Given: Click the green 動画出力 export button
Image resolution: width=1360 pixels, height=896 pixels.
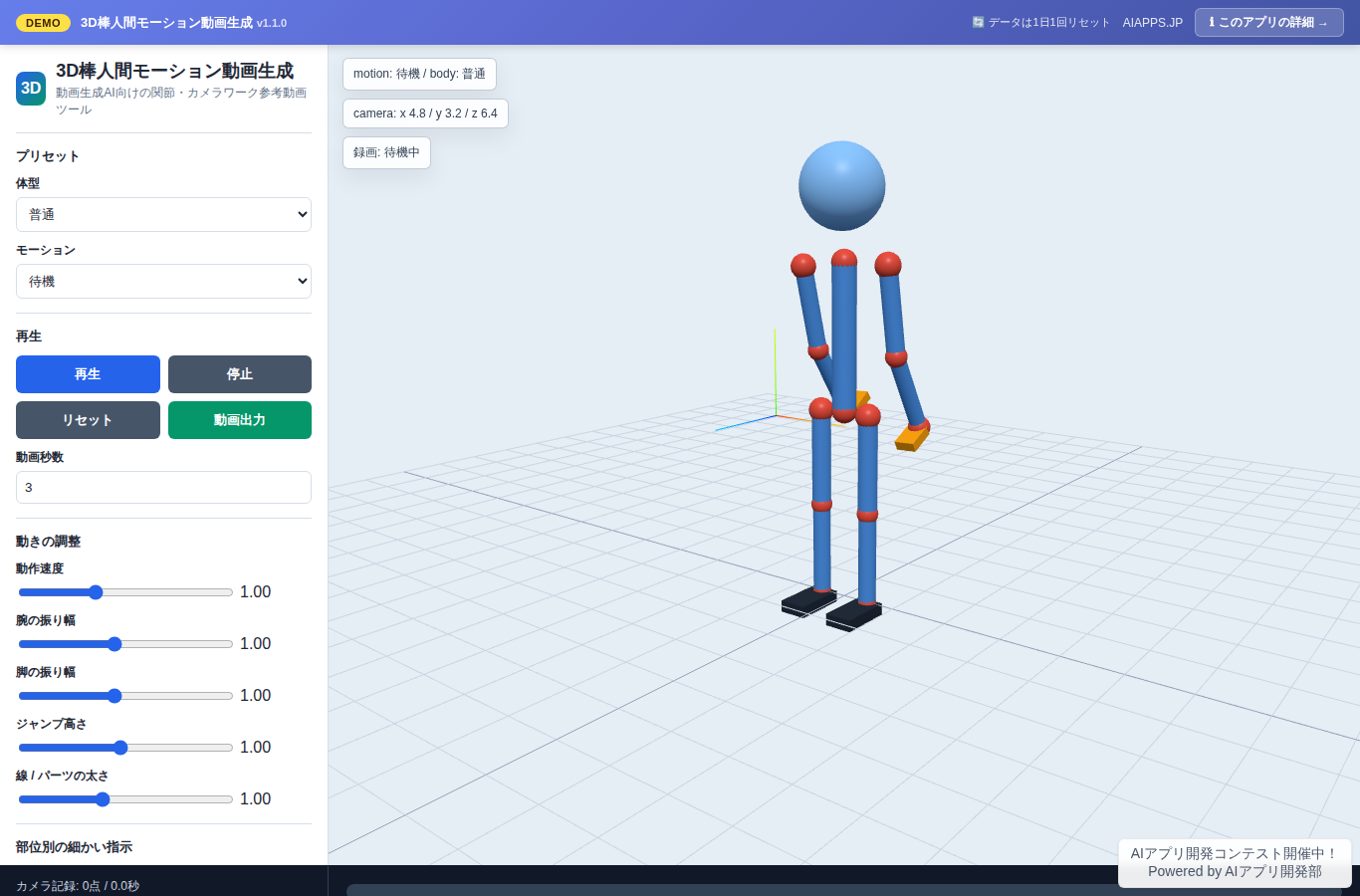Looking at the screenshot, I should (x=240, y=420).
